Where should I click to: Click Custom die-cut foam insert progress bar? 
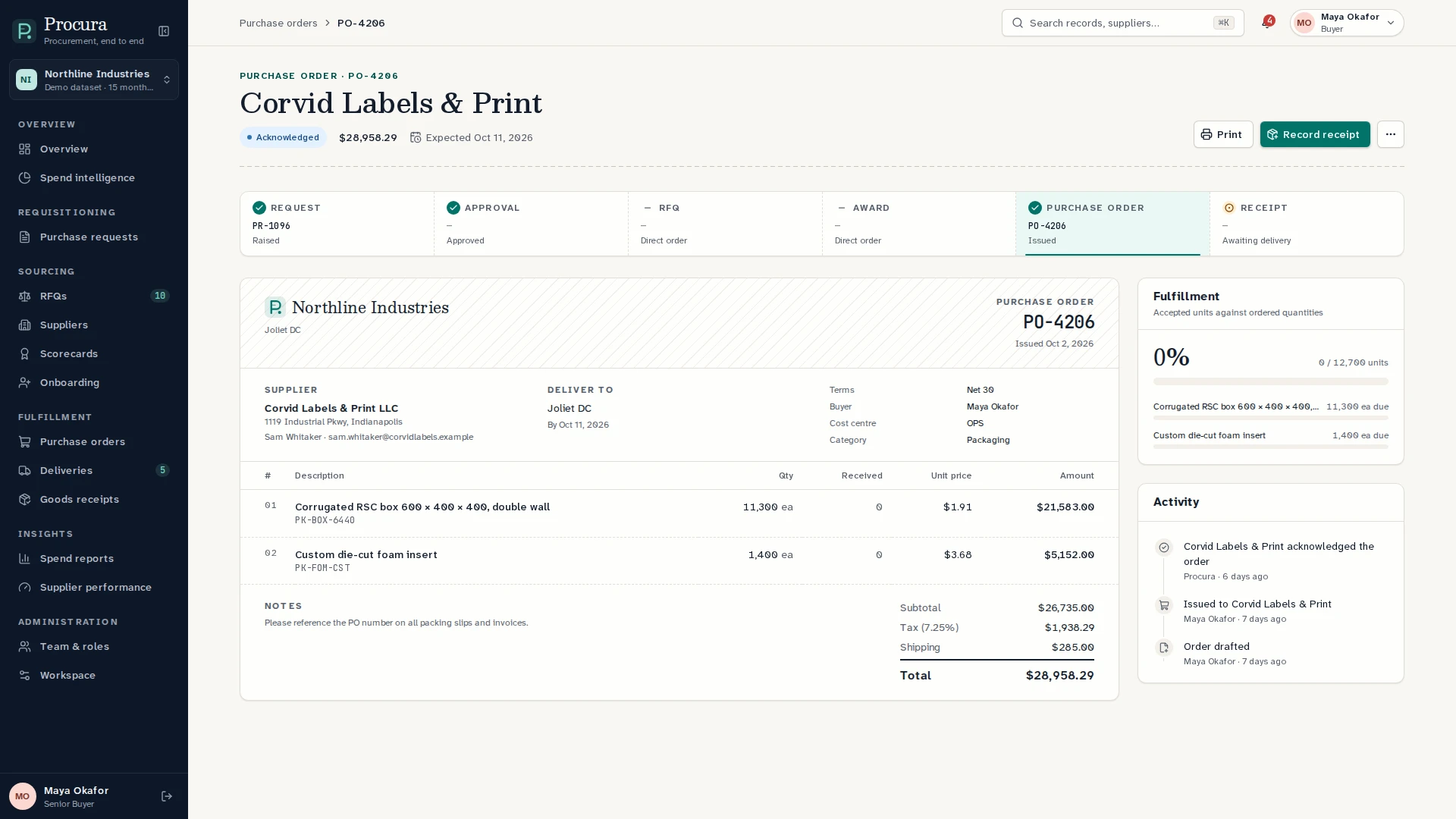[x=1271, y=447]
